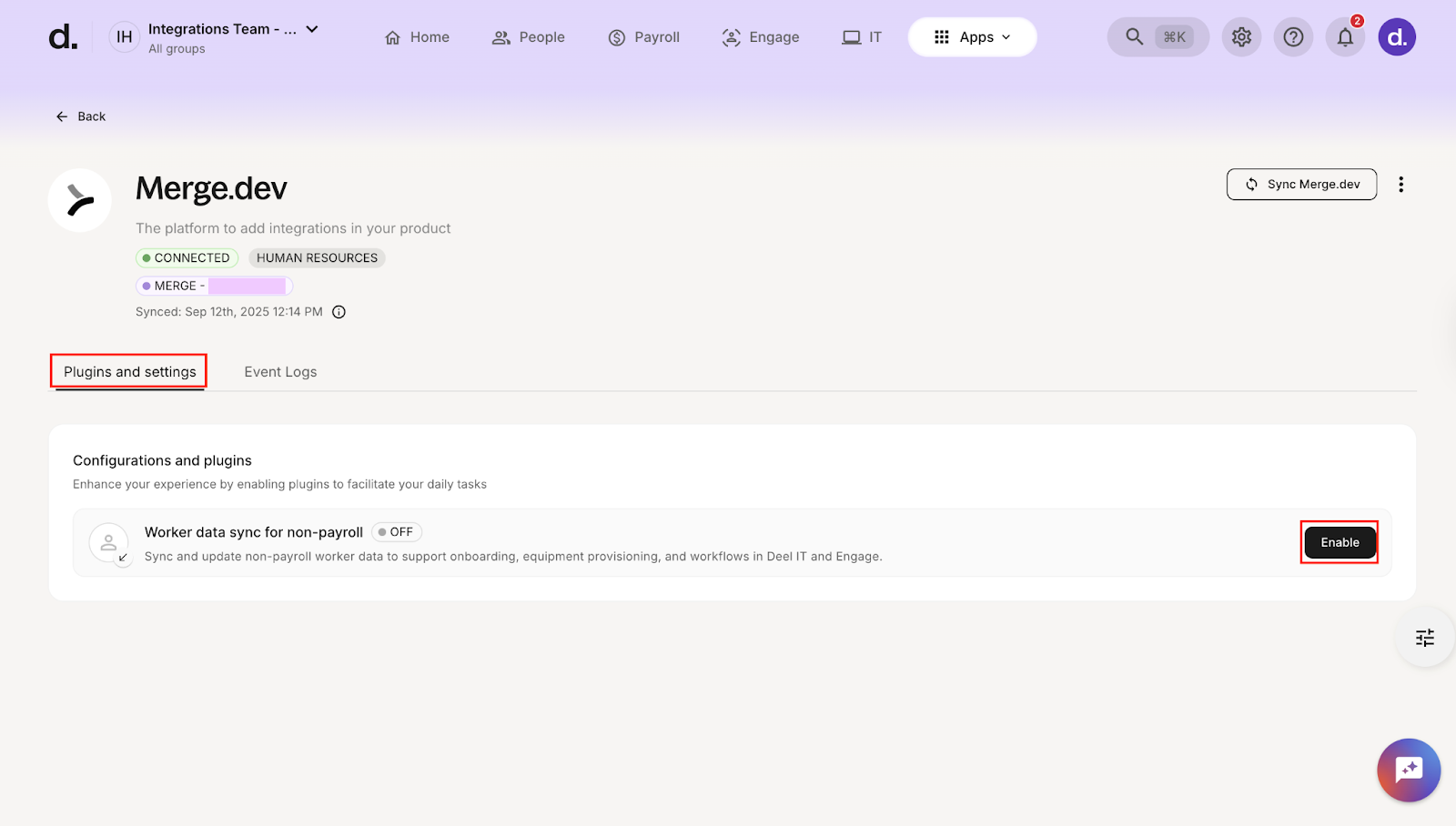1456x826 pixels.
Task: Open help question mark icon
Action: 1293,37
